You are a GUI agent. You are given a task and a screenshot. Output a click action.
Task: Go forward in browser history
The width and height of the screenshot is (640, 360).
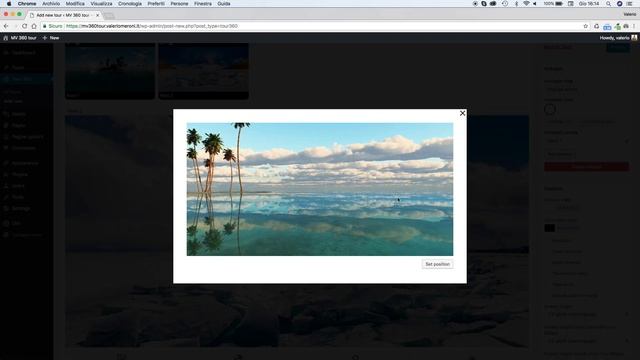[x=16, y=26]
